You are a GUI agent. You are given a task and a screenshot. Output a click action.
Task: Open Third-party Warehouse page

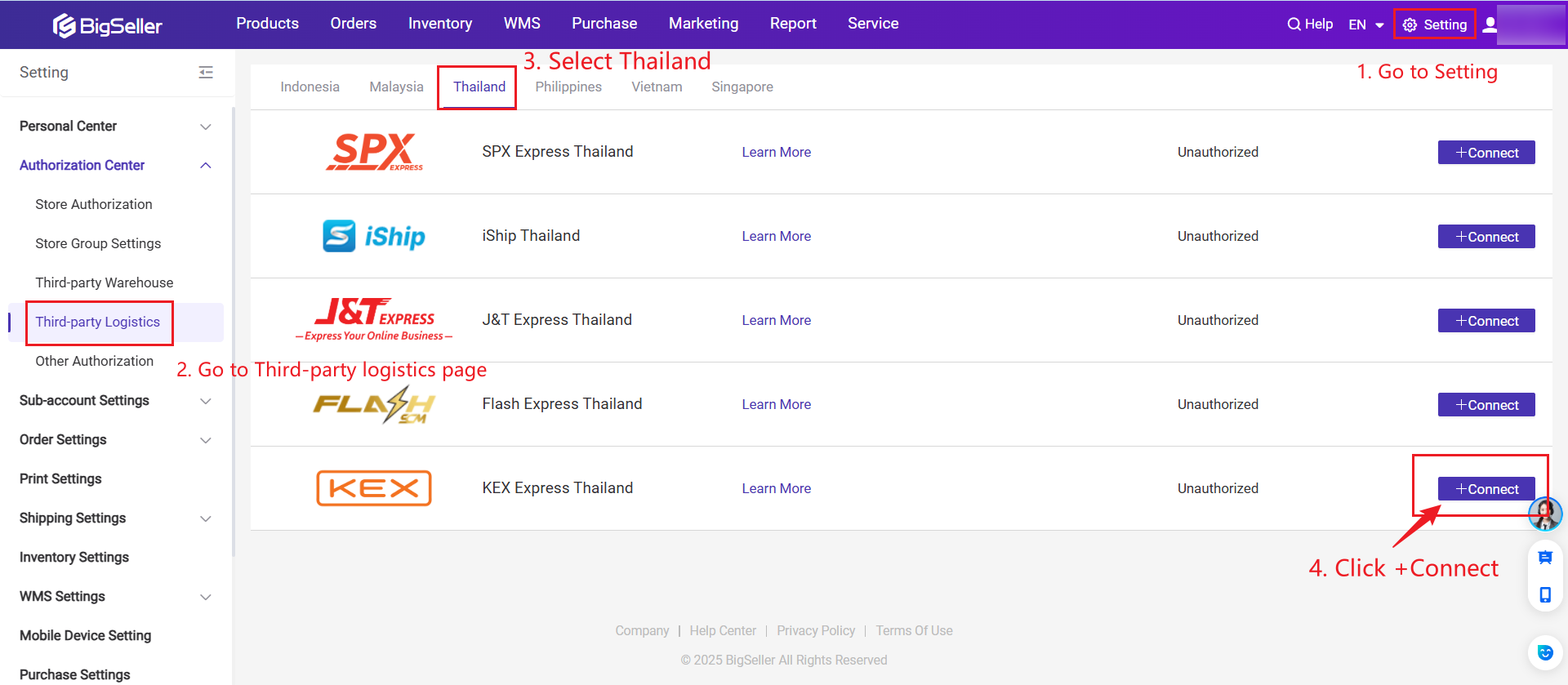tap(105, 282)
